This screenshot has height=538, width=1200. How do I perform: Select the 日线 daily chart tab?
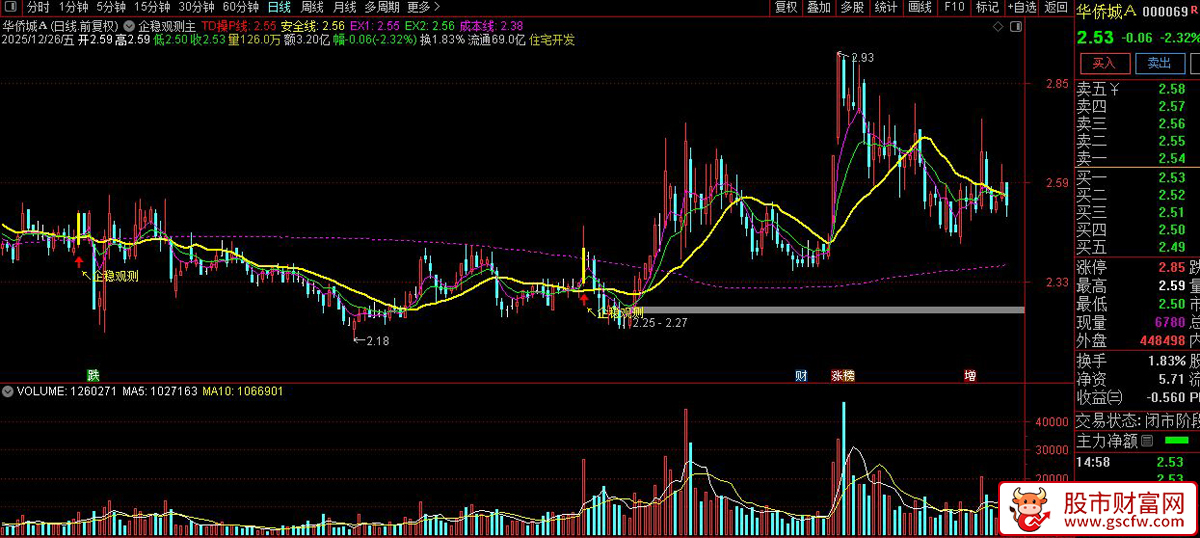[x=279, y=7]
